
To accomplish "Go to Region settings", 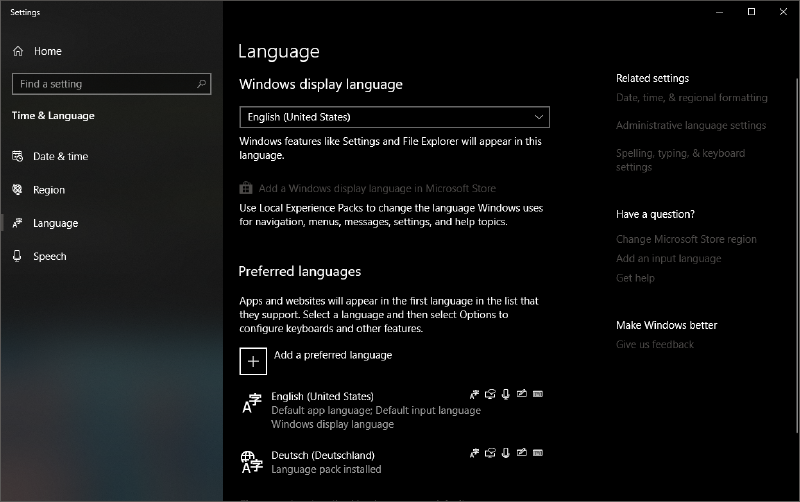I will pyautogui.click(x=49, y=190).
